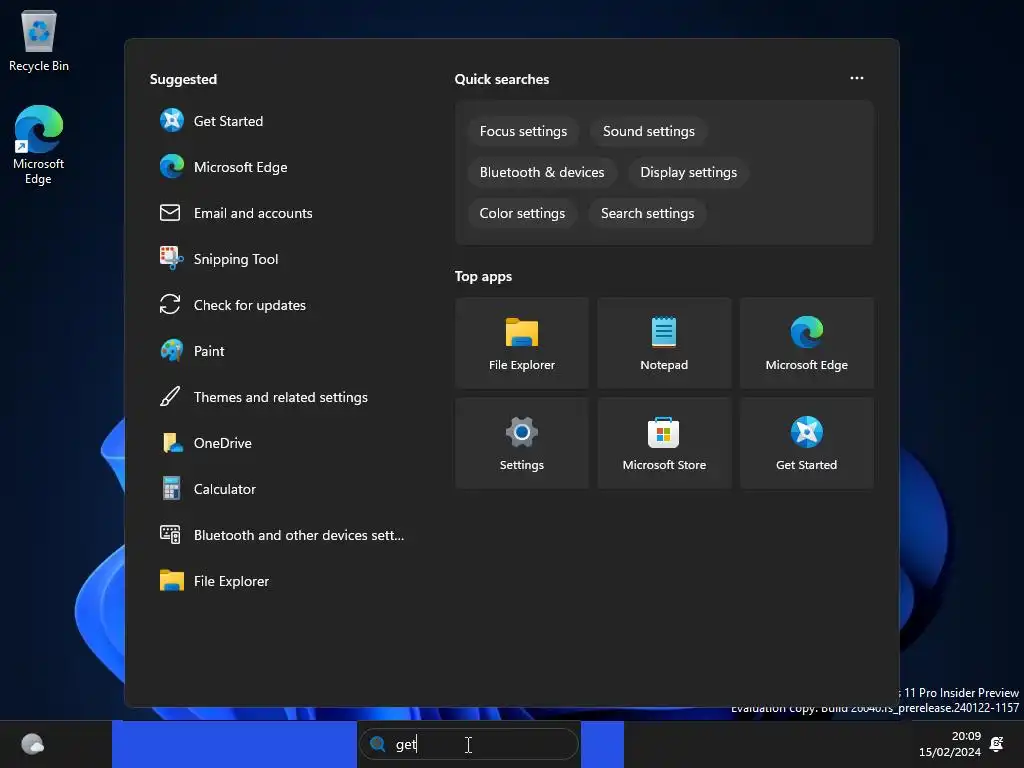This screenshot has height=768, width=1024.
Task: Open Get Started tile in Top apps
Action: pyautogui.click(x=807, y=443)
